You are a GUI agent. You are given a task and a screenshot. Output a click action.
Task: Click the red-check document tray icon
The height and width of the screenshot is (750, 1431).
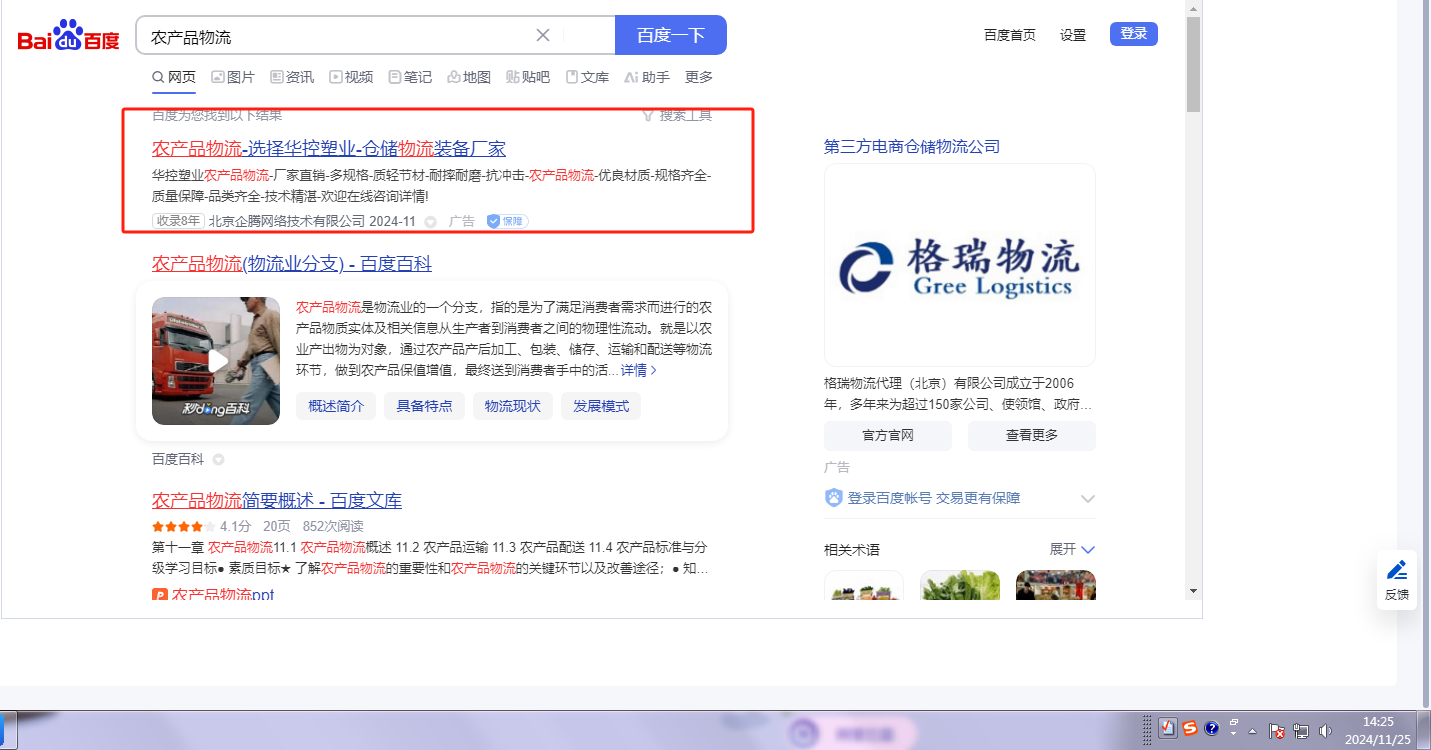tap(1168, 729)
